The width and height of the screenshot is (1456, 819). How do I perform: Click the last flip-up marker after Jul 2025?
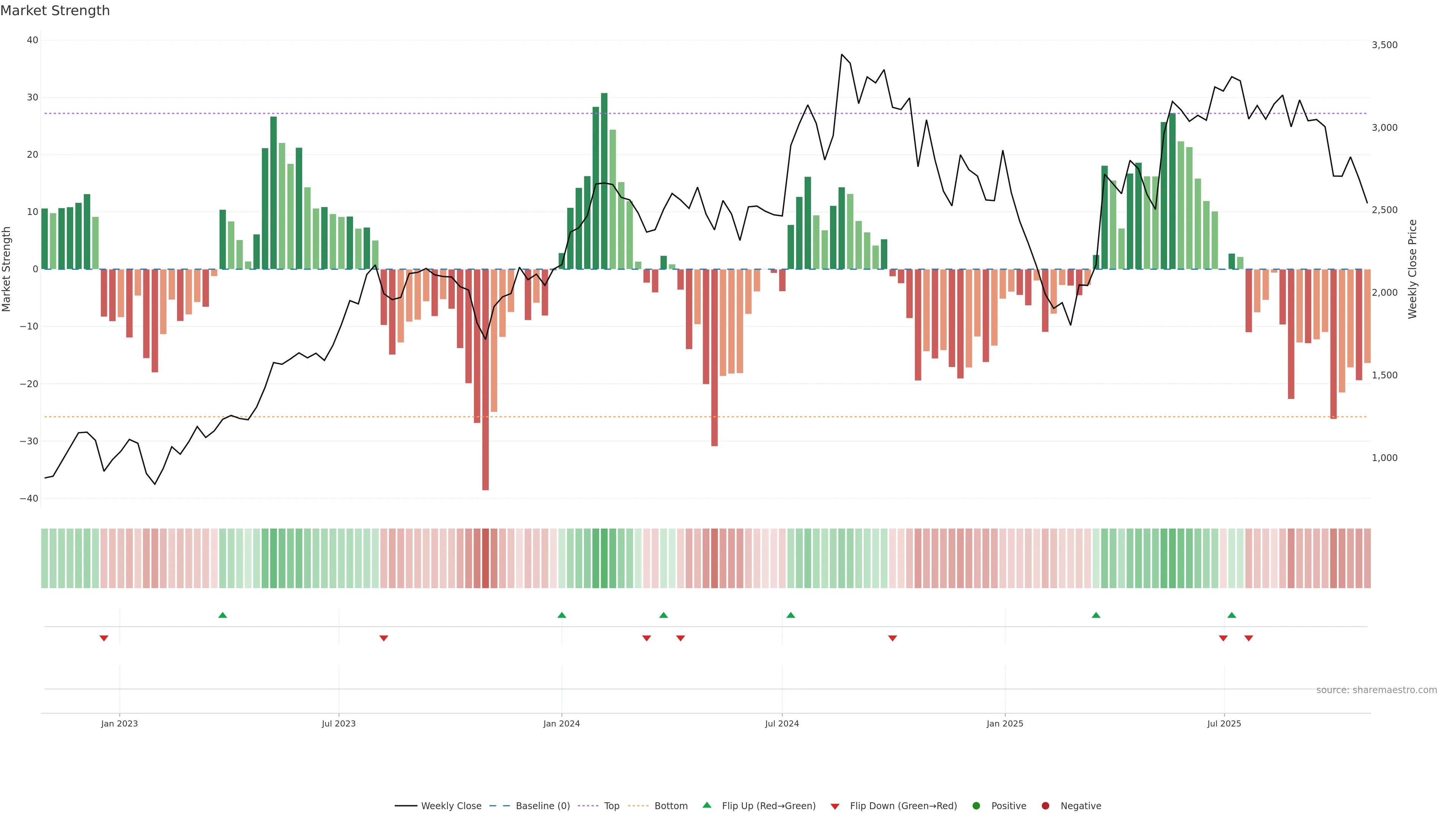pos(1232,615)
